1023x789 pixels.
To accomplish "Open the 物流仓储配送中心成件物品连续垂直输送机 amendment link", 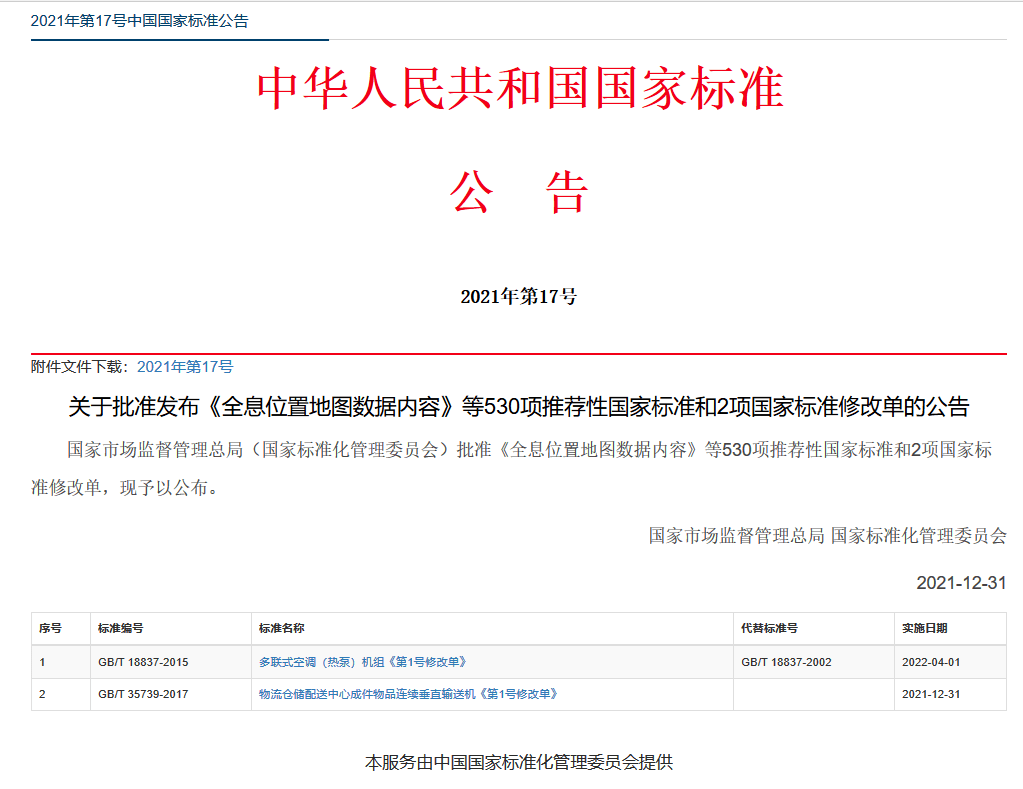I will point(407,694).
